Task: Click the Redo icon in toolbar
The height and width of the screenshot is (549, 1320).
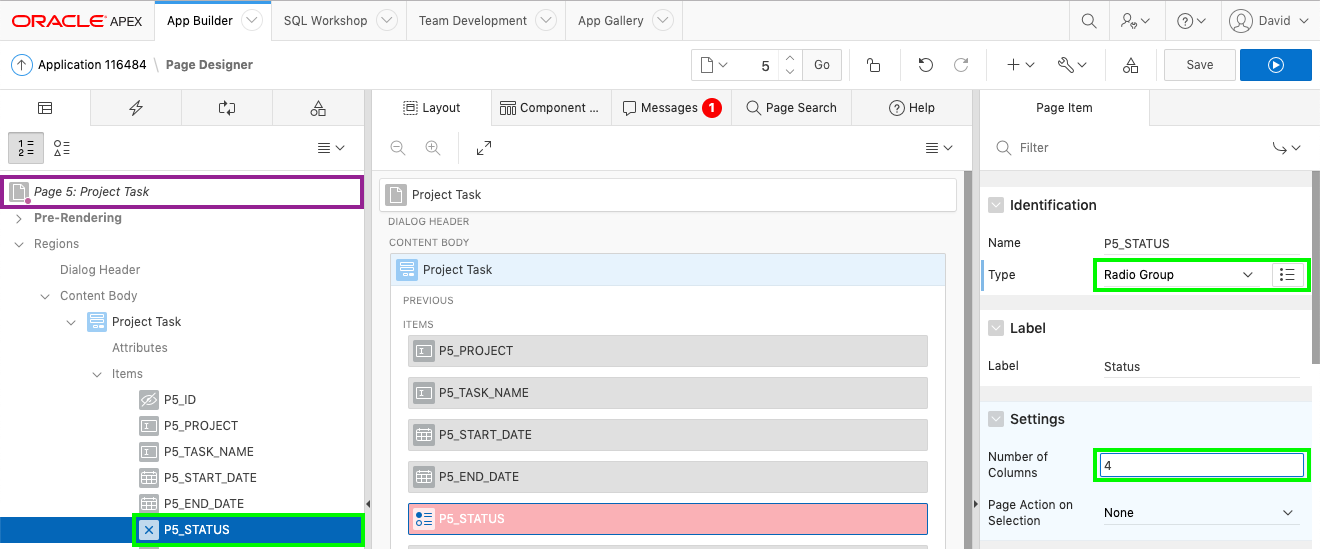Action: (961, 65)
